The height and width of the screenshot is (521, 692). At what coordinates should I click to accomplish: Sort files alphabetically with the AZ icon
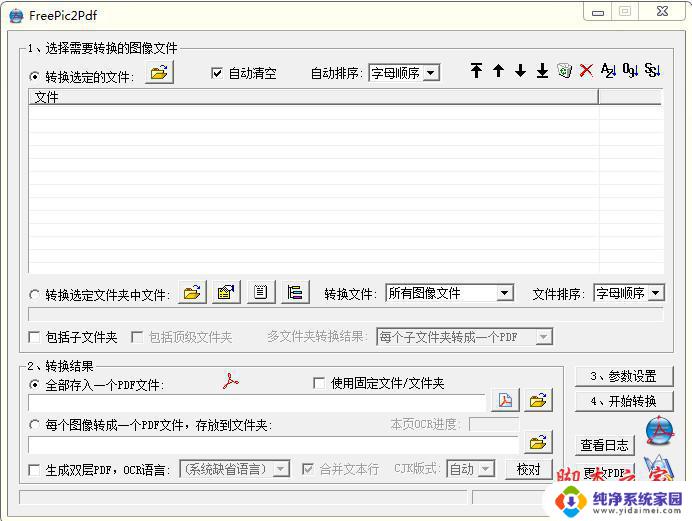pyautogui.click(x=608, y=70)
